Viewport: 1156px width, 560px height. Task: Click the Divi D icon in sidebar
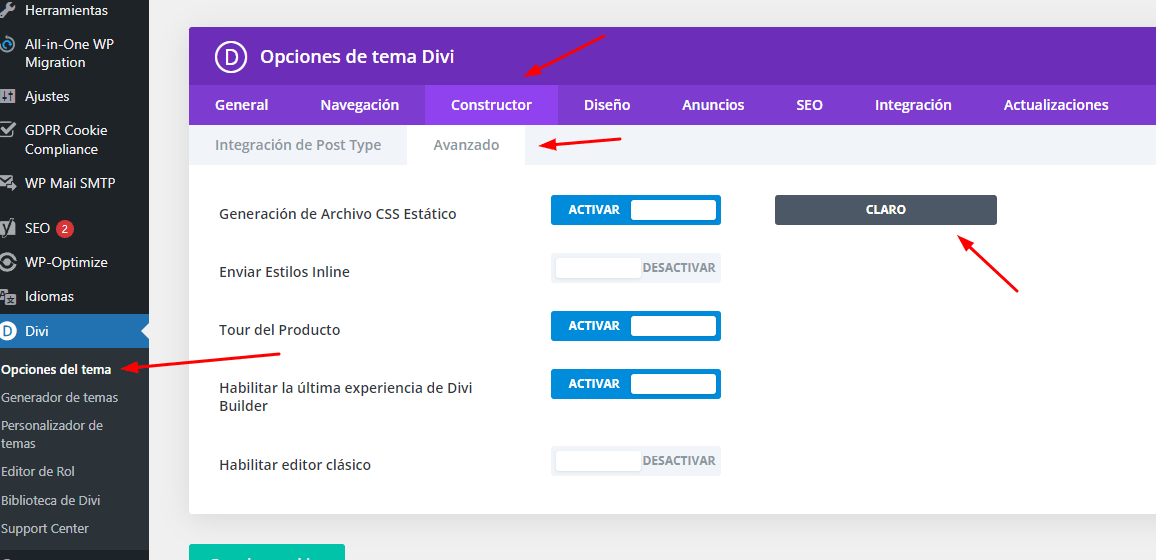click(7, 331)
